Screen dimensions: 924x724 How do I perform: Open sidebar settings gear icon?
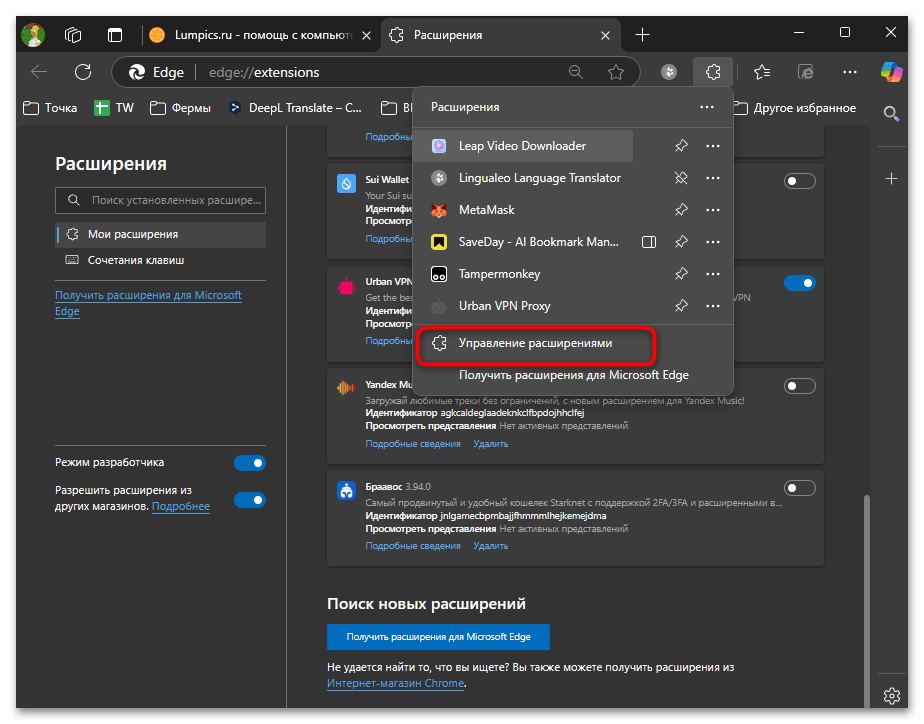(x=892, y=696)
